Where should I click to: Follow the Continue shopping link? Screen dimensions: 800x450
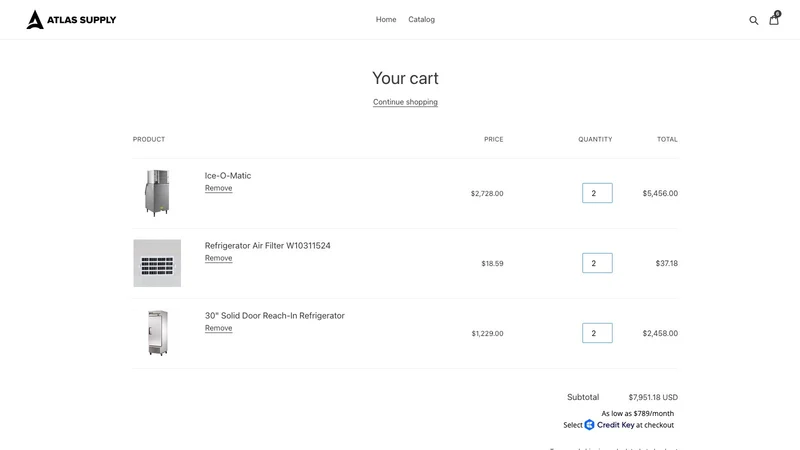tap(405, 102)
